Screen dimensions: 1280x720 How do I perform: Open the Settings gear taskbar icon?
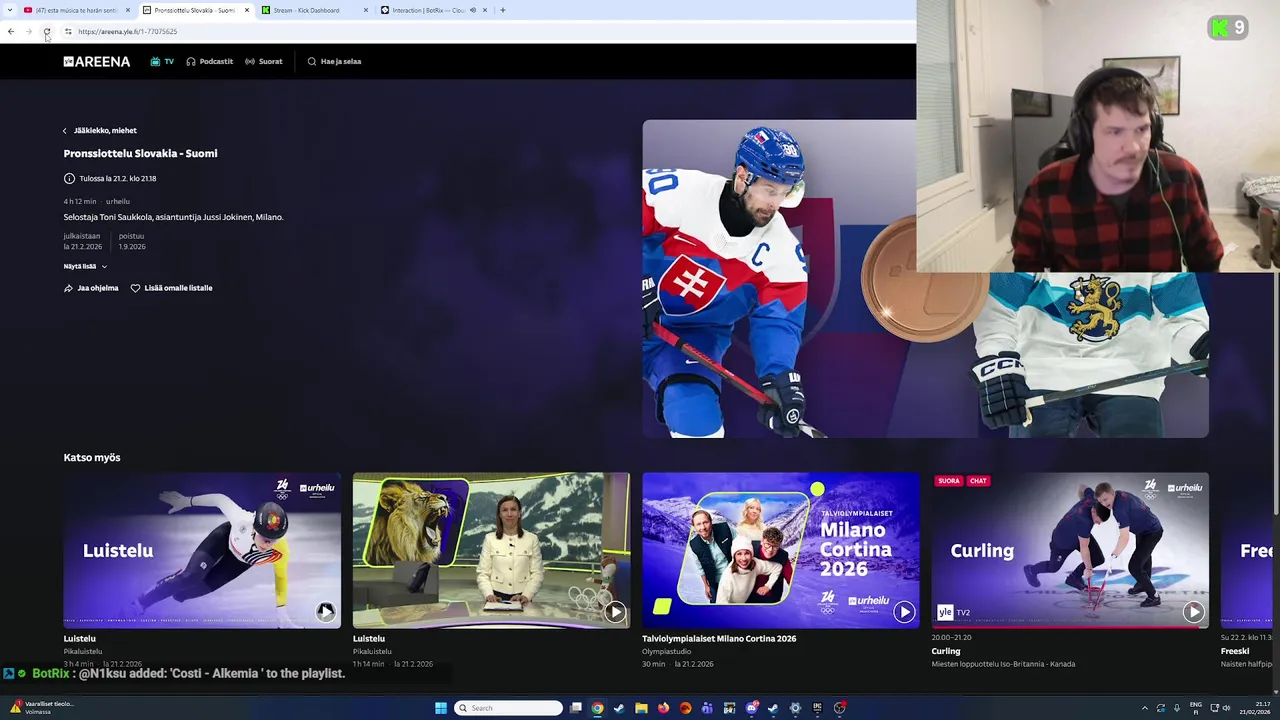click(795, 708)
